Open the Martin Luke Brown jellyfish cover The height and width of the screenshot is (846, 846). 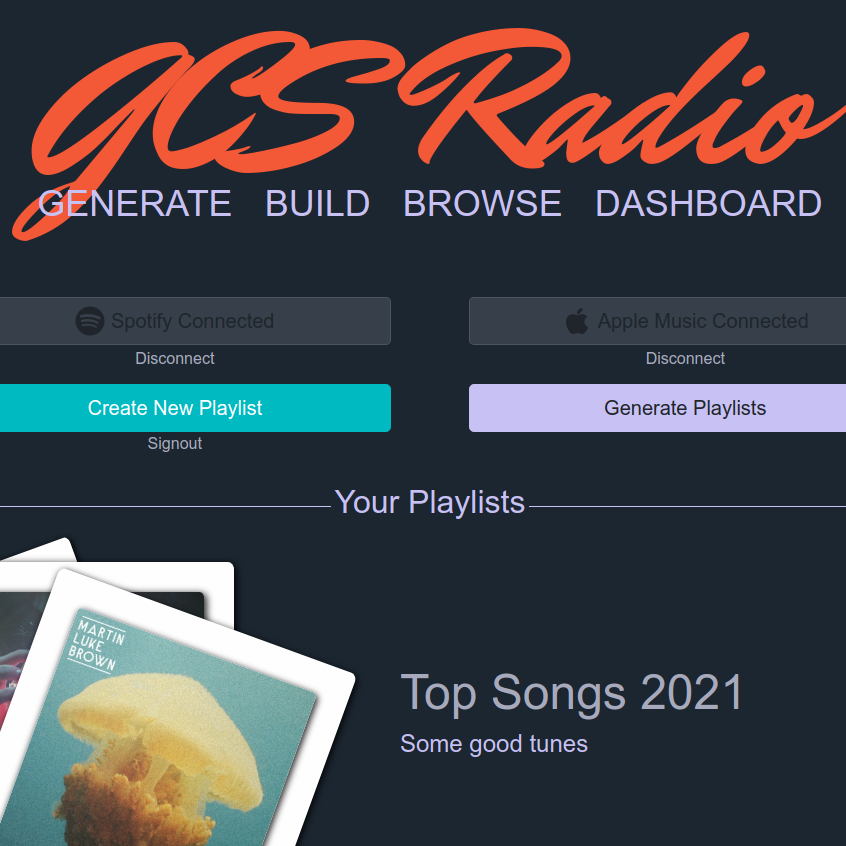tap(162, 723)
